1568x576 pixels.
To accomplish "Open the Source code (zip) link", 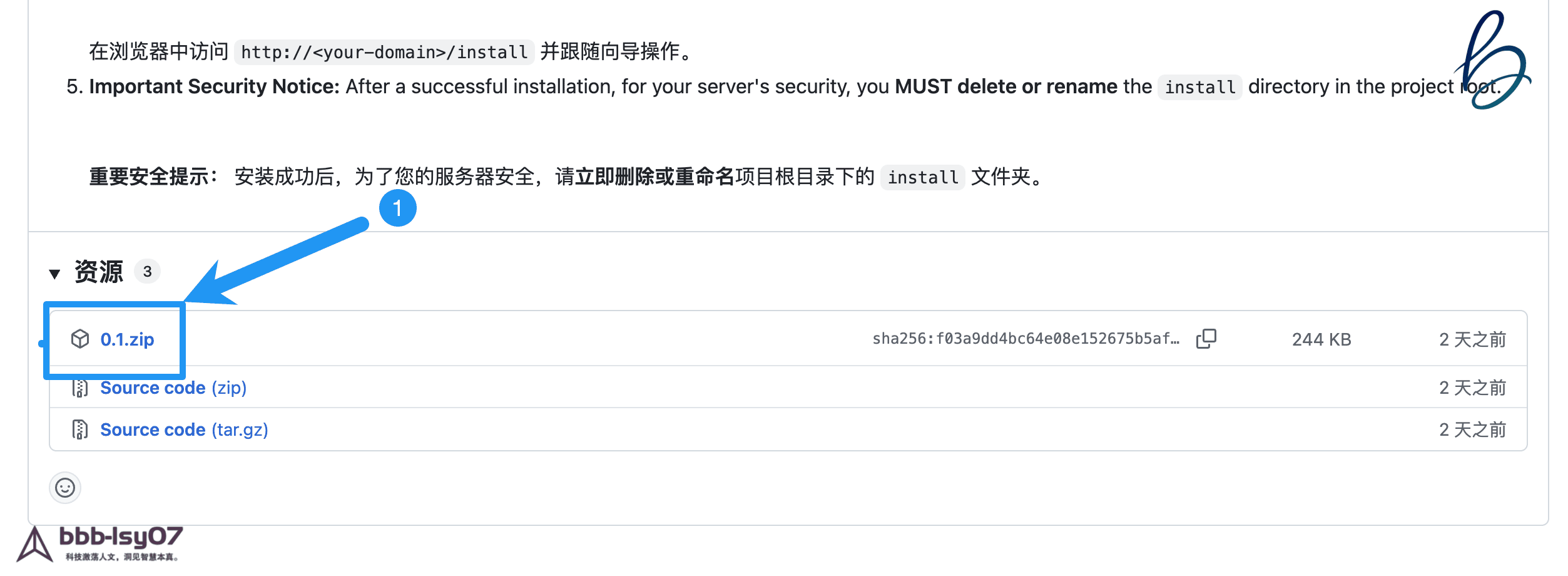I will coord(173,388).
